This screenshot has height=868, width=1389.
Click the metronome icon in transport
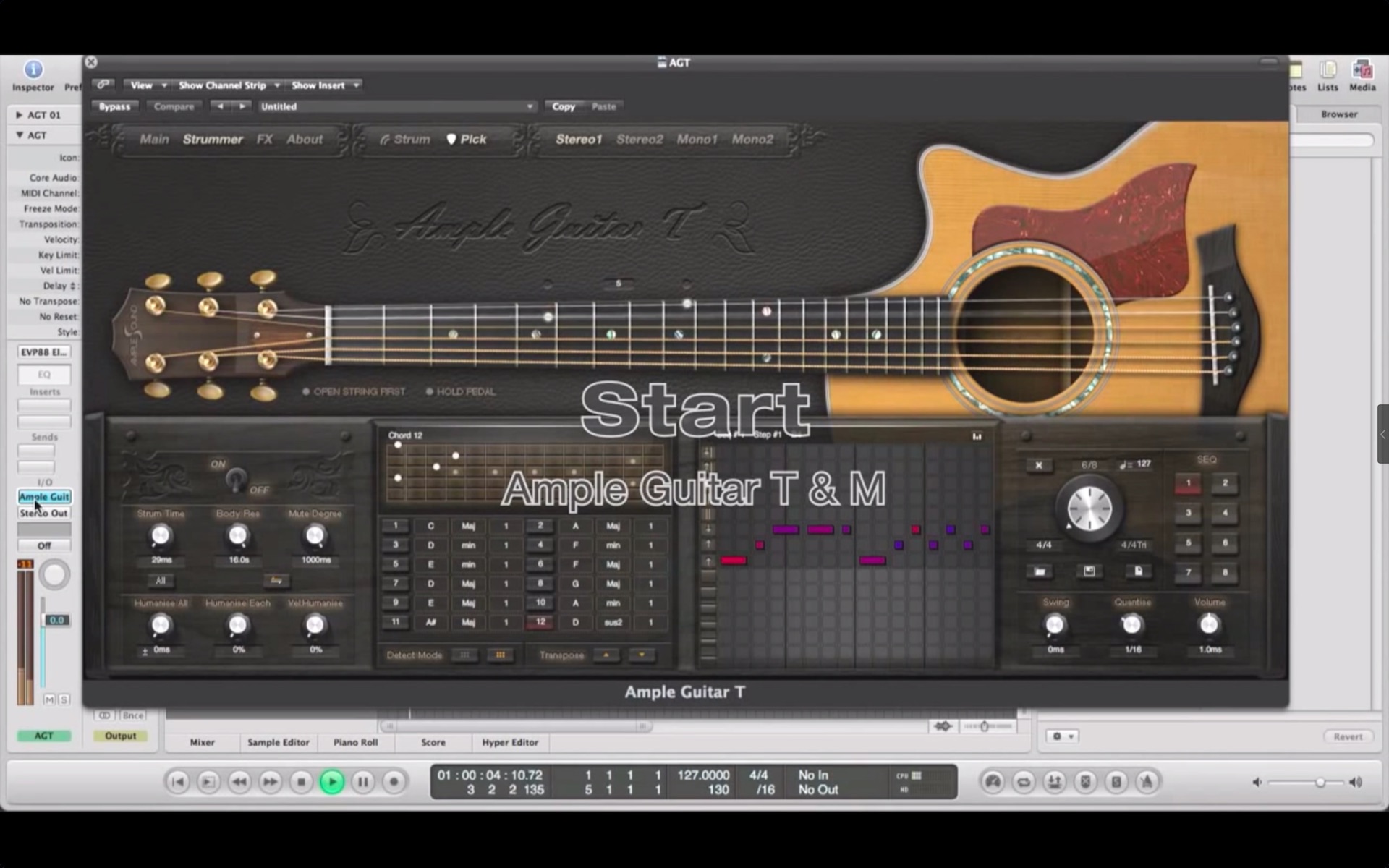pos(1147,782)
